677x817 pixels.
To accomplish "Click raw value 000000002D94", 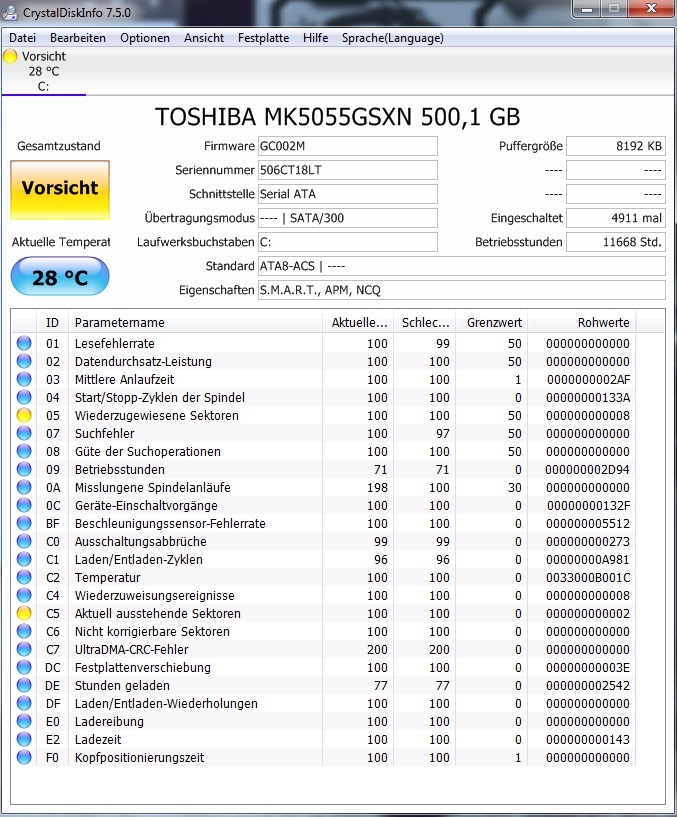I will [x=587, y=469].
